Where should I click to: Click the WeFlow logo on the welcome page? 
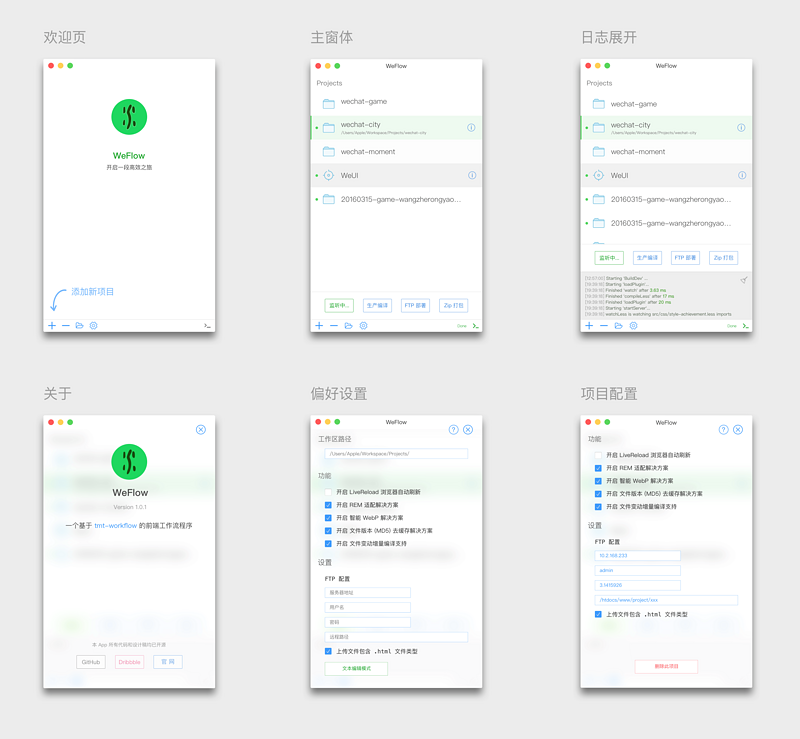128,117
